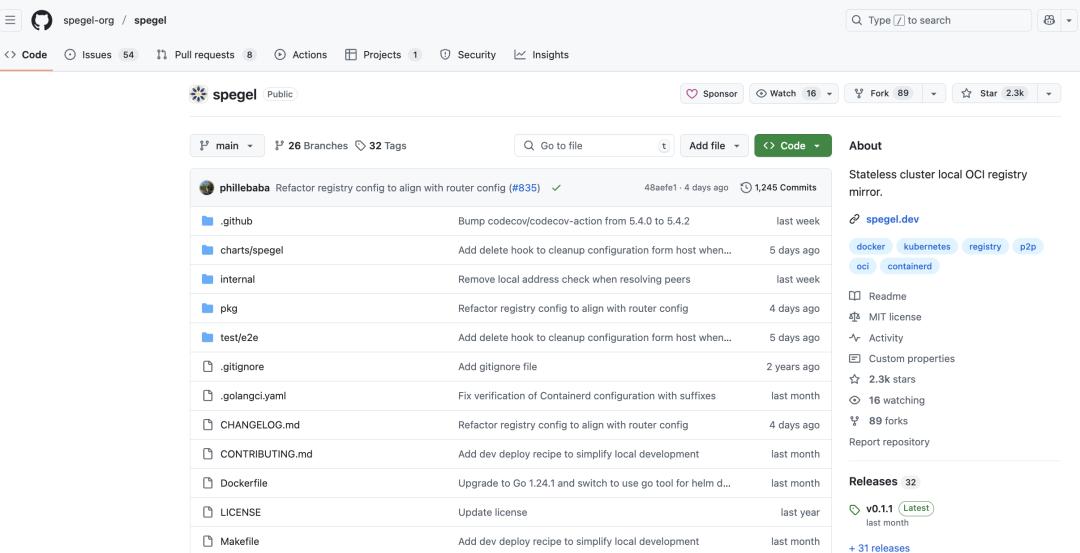Click the green check status icon
This screenshot has height=553, width=1080.
pos(557,187)
